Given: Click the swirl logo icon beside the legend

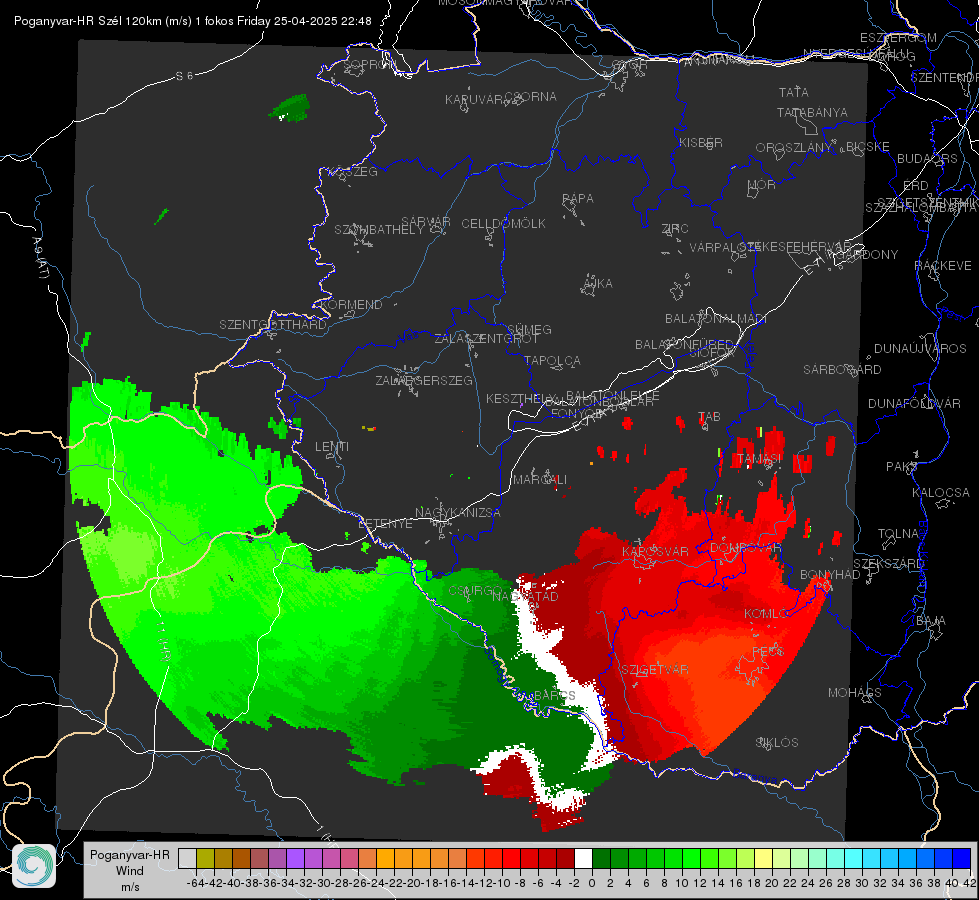Looking at the screenshot, I should (34, 866).
